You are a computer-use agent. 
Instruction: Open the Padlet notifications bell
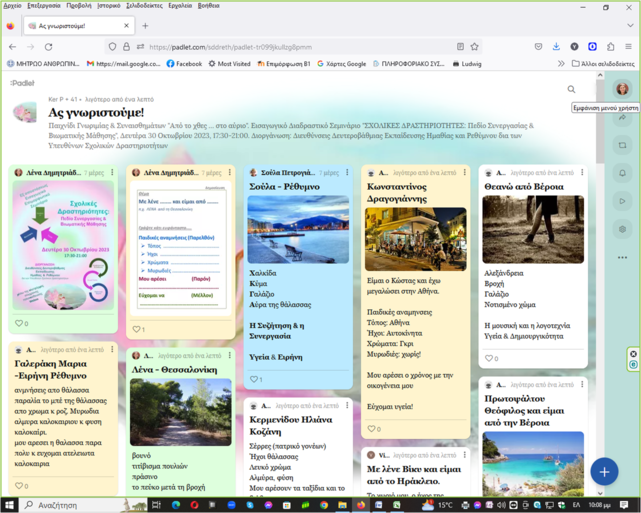622,173
